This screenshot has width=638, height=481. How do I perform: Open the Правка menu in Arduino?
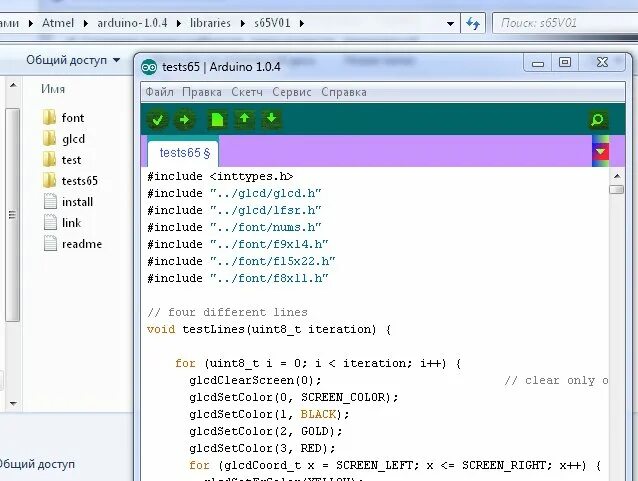[202, 92]
